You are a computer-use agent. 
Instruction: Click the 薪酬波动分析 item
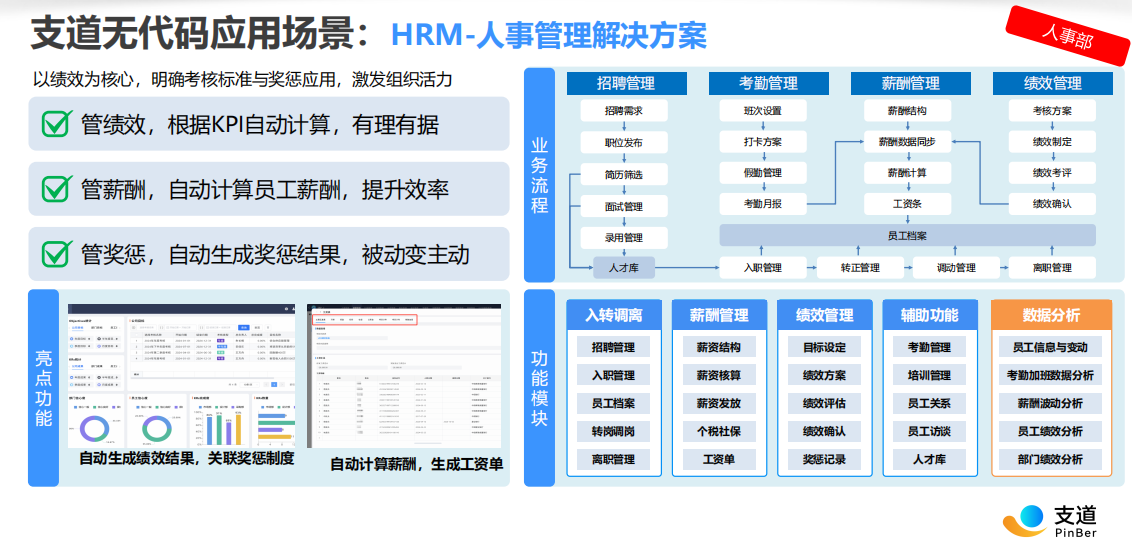pyautogui.click(x=1051, y=404)
